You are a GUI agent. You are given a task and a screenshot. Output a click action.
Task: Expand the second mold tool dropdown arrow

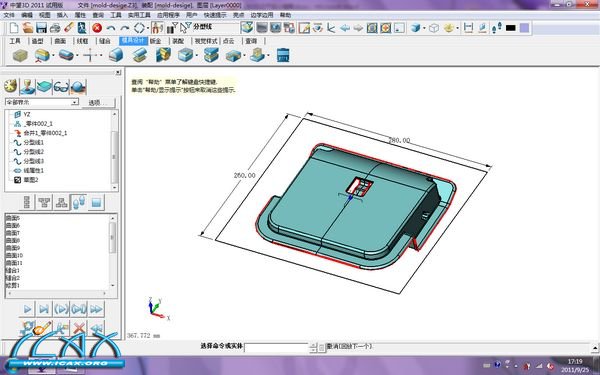coord(53,56)
